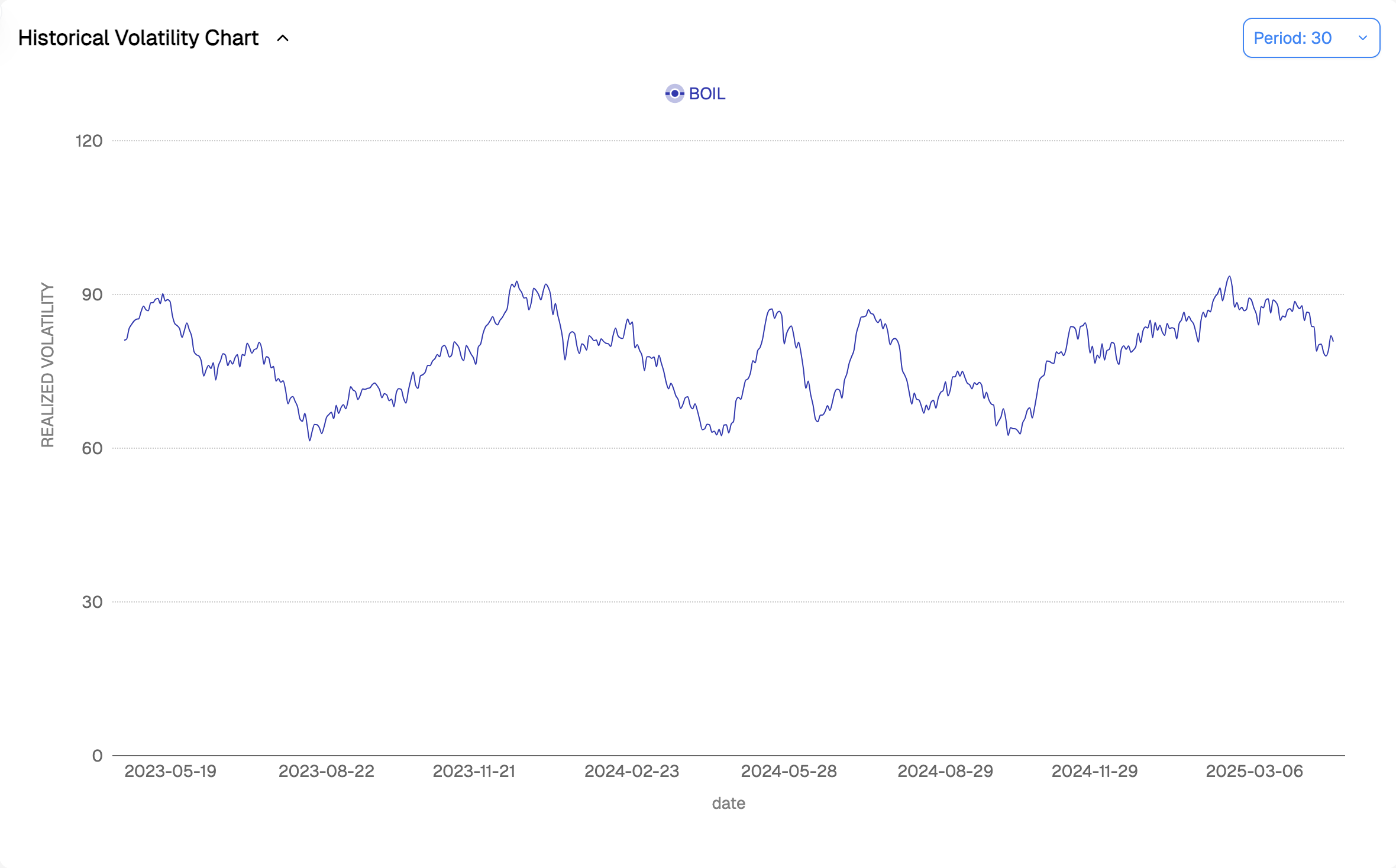Collapse the Historical Volatility Chart chevron

click(x=283, y=38)
